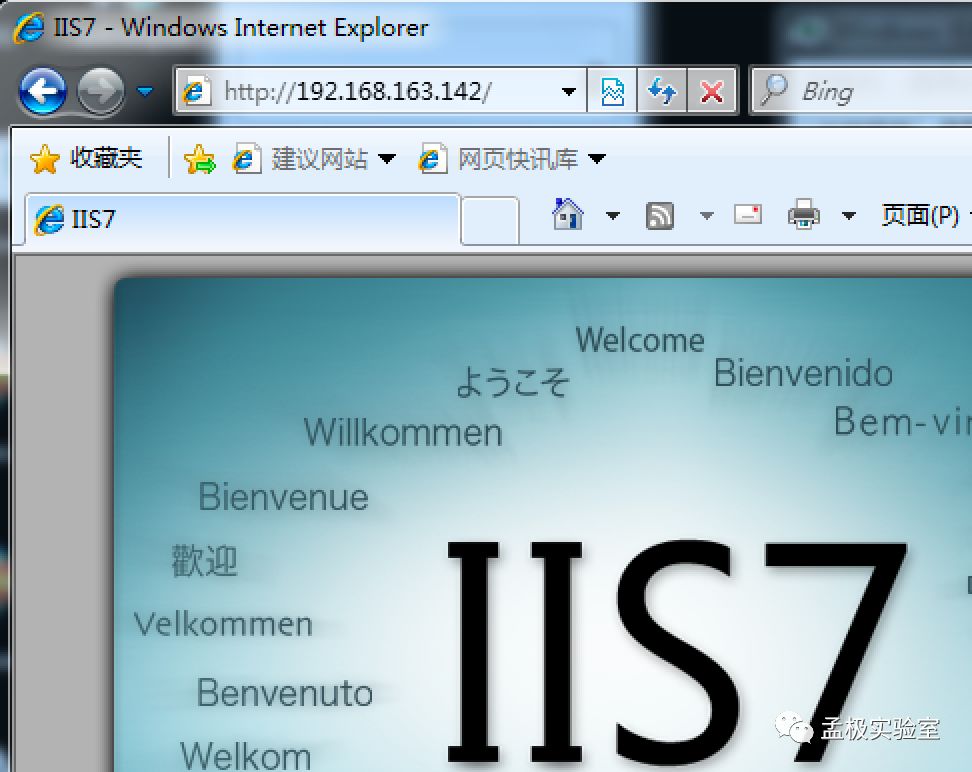Select the IIS7 browser tab

[x=240, y=219]
